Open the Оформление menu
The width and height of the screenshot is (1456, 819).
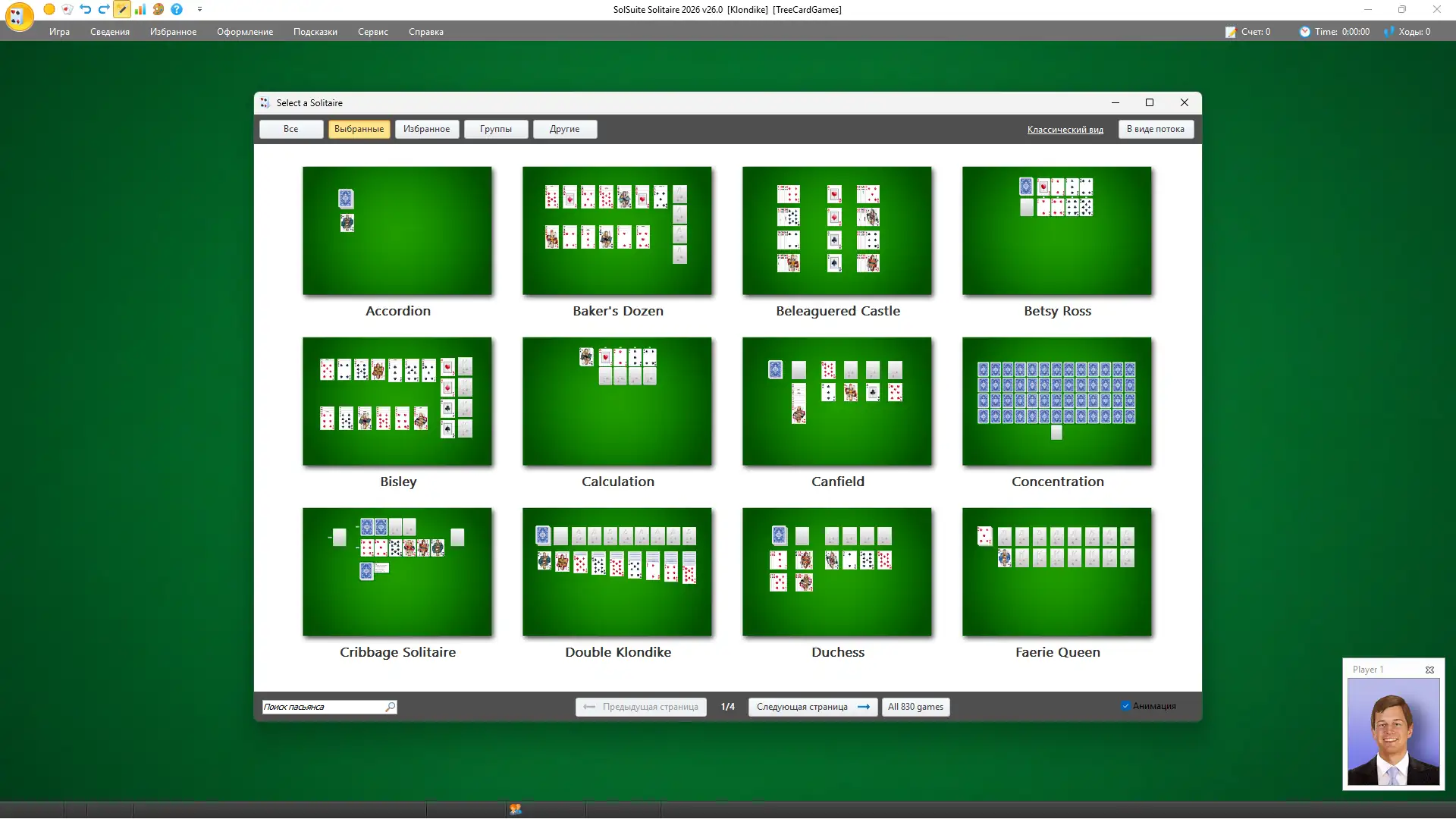tap(244, 32)
